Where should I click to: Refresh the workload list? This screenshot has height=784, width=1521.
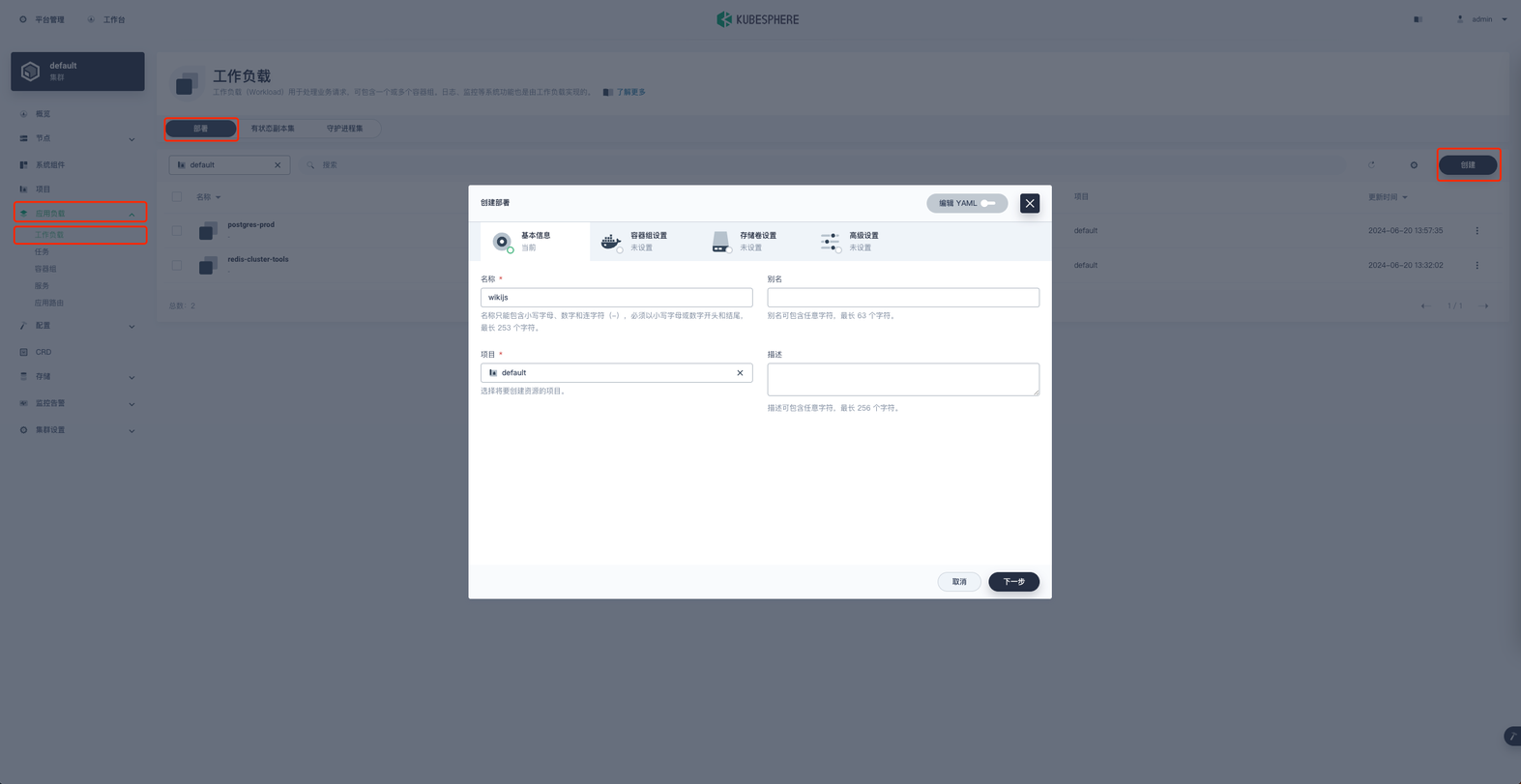[1371, 165]
